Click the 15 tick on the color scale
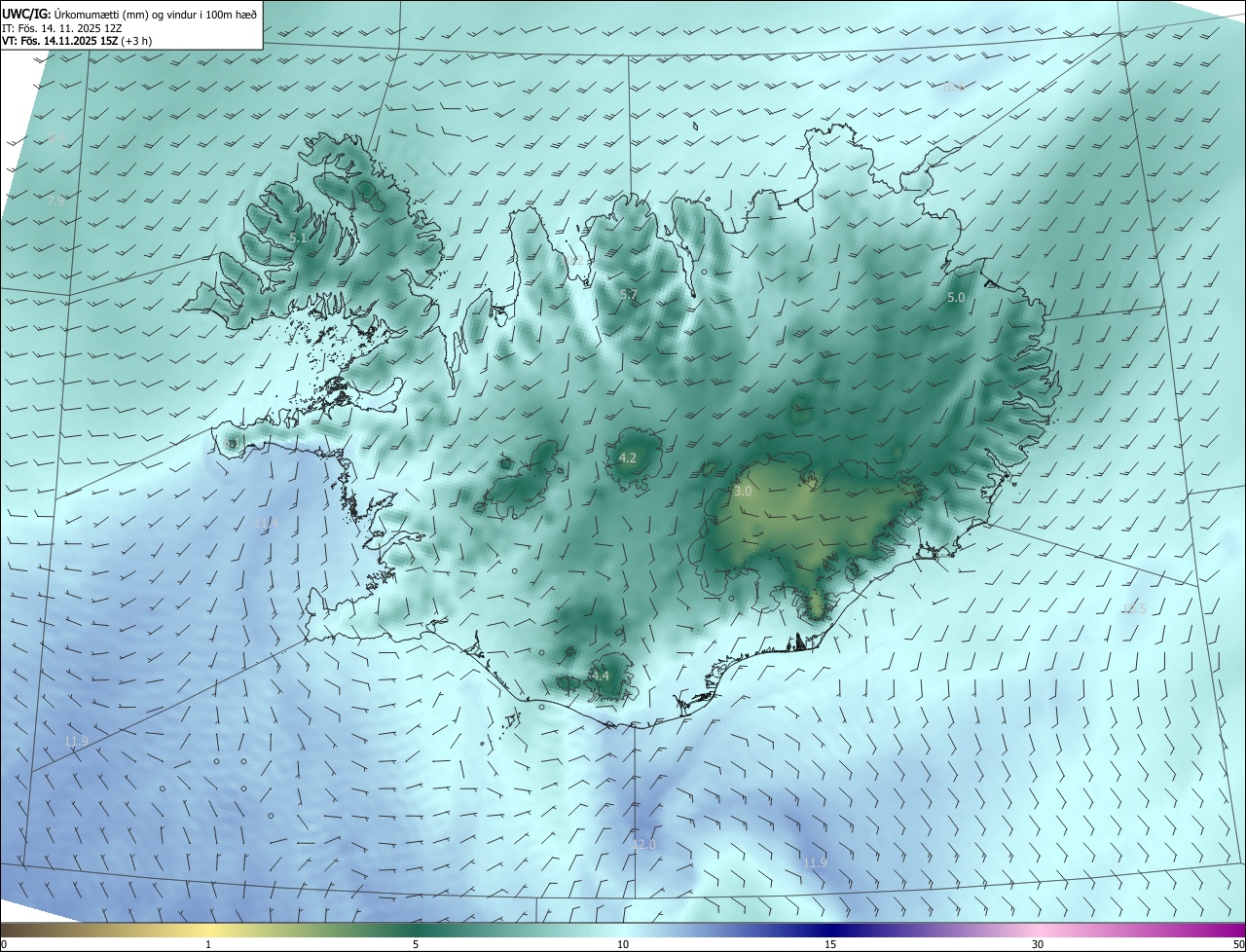 point(830,944)
